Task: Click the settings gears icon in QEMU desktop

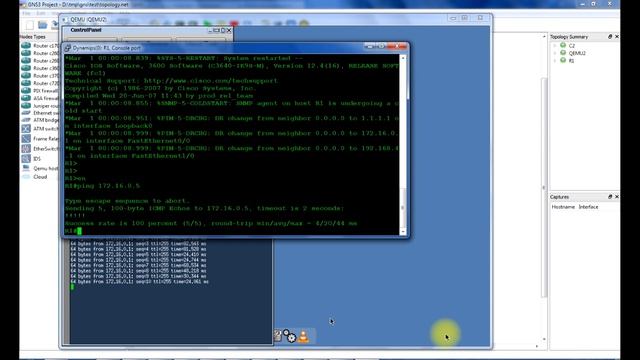Action: tap(289, 336)
